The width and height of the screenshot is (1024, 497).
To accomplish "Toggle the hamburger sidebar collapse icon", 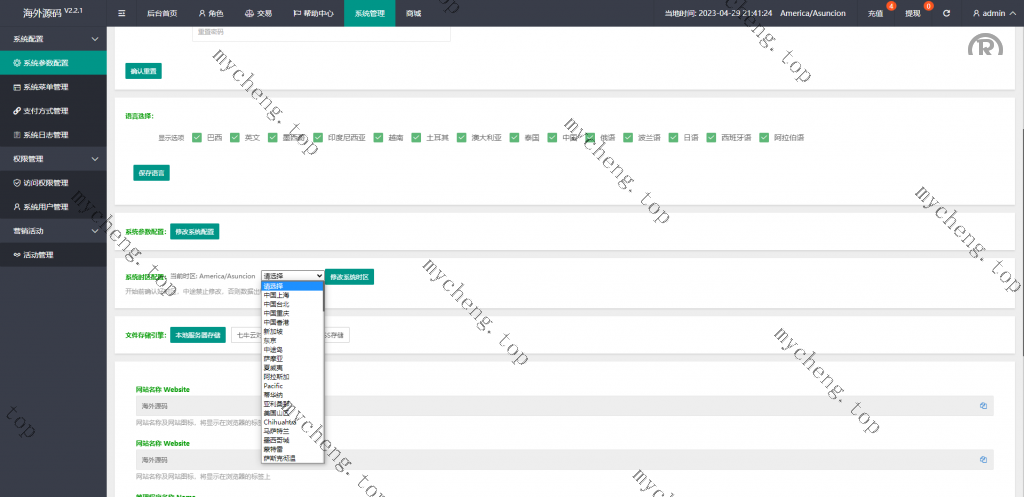I will pyautogui.click(x=121, y=13).
